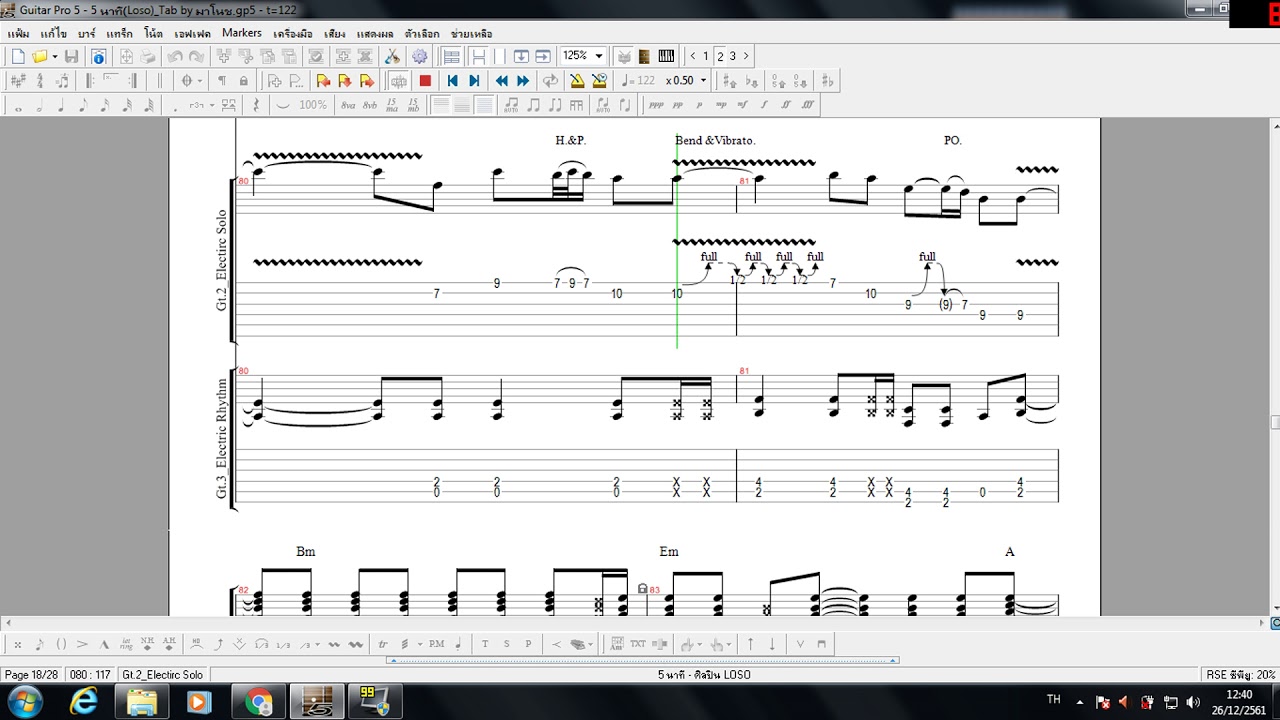Open the preferences gear icon

pos(420,57)
